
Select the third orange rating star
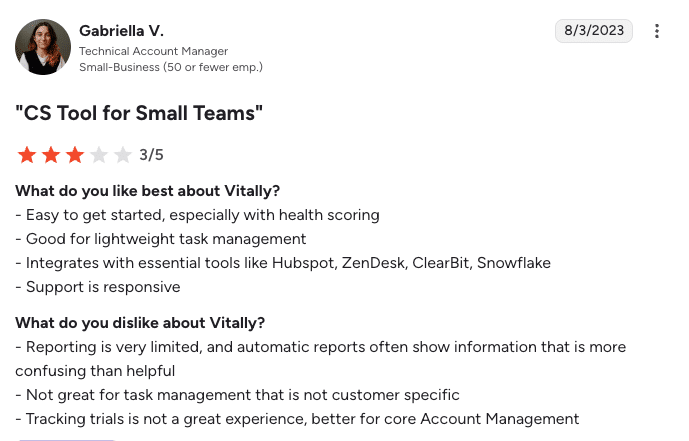75,155
